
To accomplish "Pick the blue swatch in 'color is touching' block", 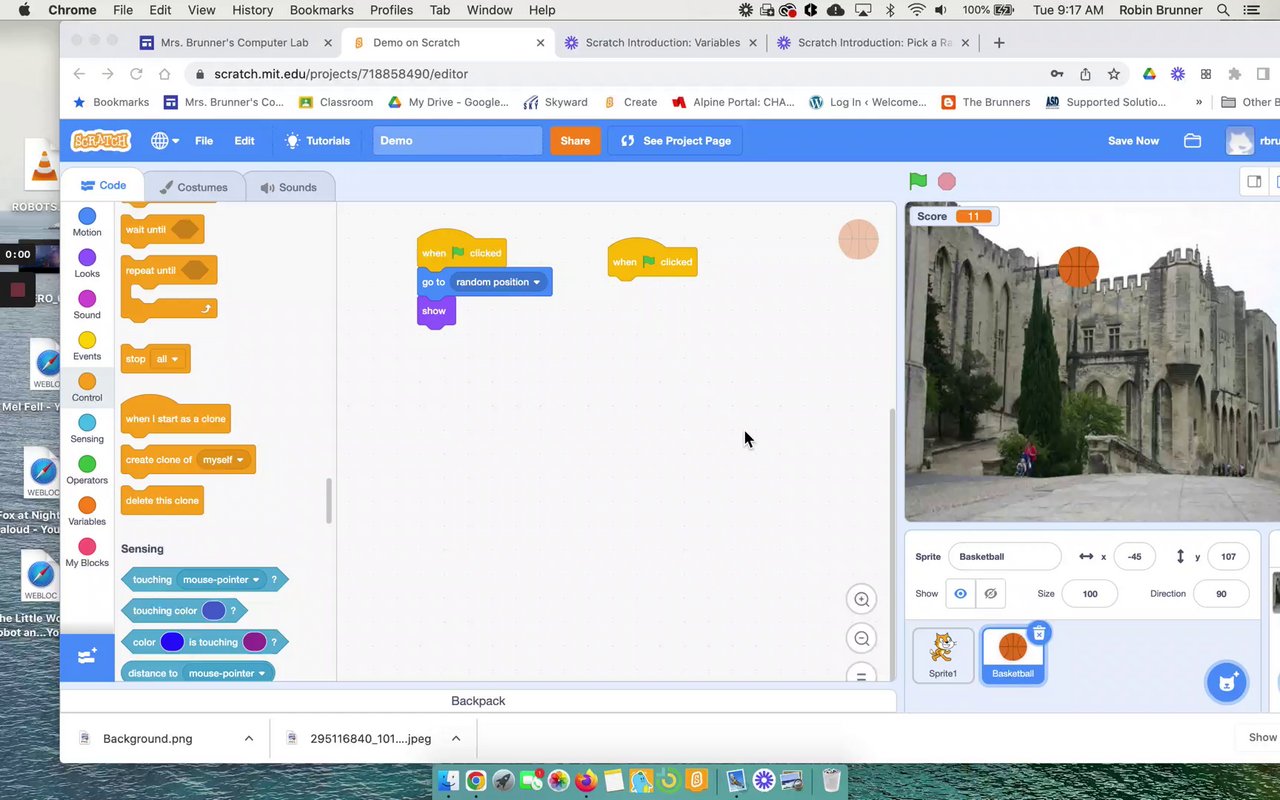I will pos(172,642).
